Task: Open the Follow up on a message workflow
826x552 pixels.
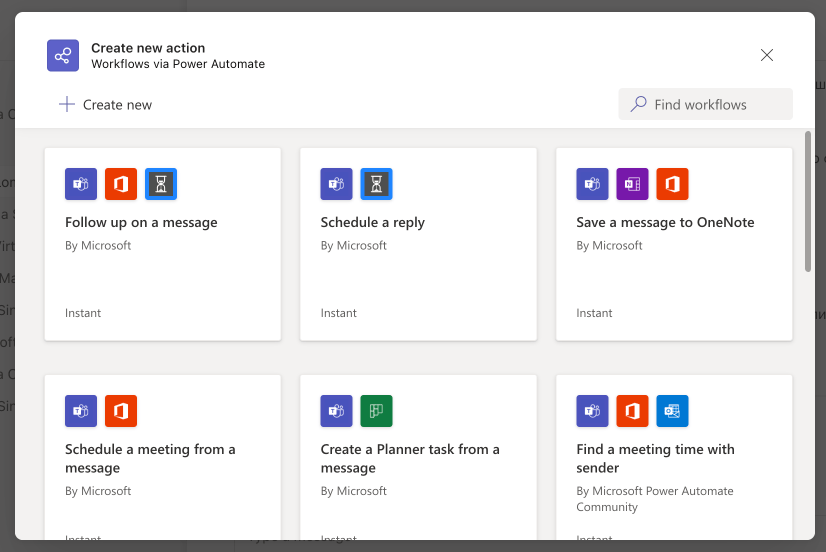Action: tap(141, 222)
